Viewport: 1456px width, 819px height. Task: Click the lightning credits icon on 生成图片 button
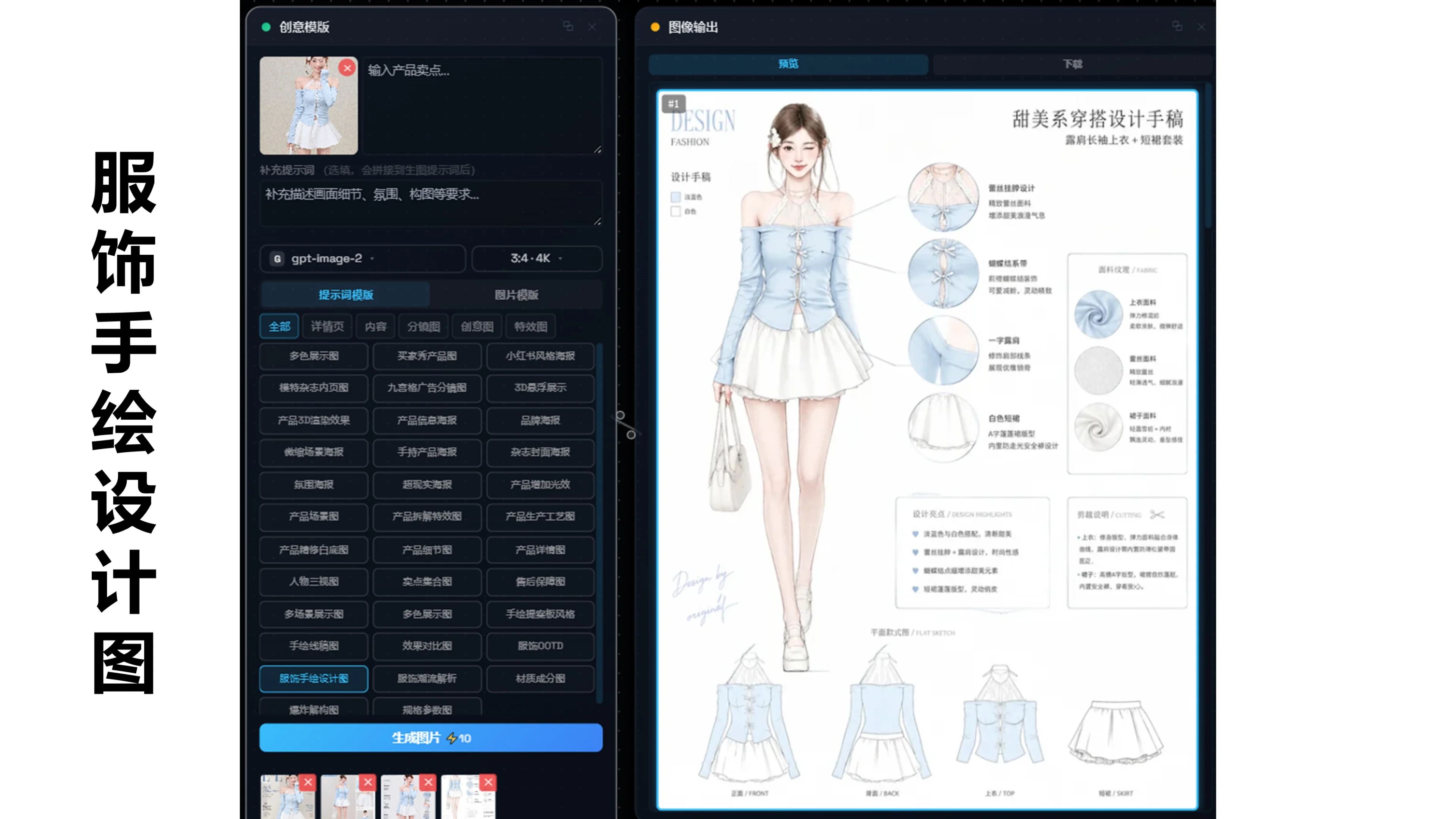tap(452, 738)
